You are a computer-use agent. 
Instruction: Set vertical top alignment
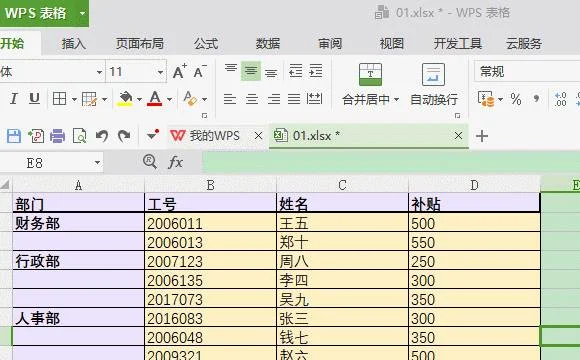pyautogui.click(x=231, y=70)
